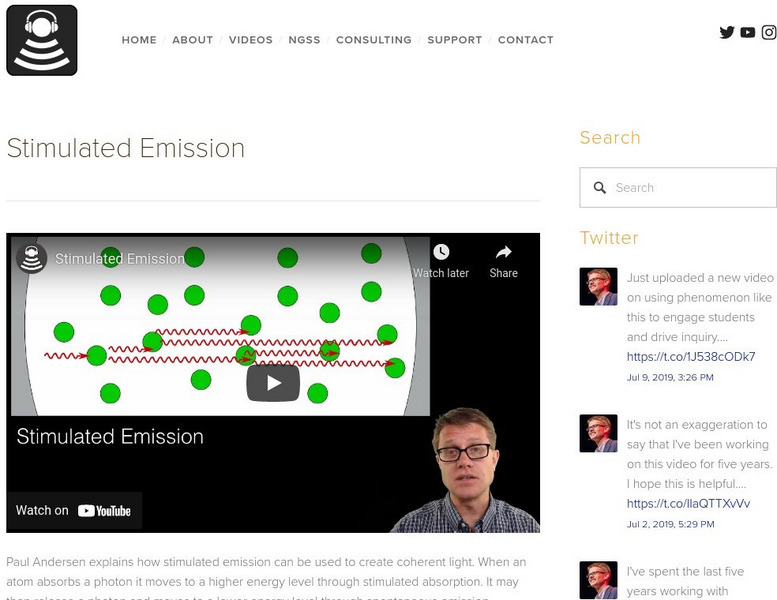Open the Consulting menu item
The image size is (777, 600).
coord(374,40)
